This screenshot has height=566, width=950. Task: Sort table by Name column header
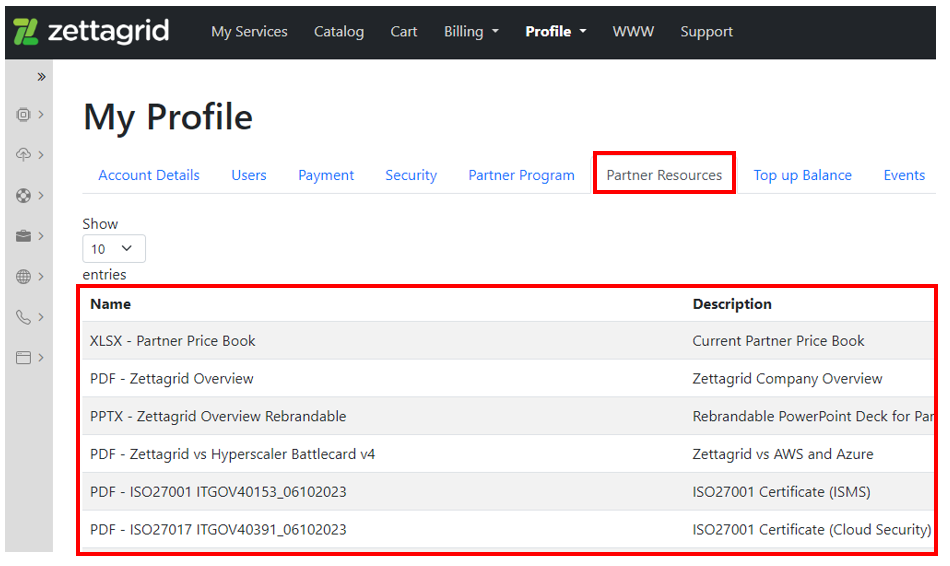[110, 304]
